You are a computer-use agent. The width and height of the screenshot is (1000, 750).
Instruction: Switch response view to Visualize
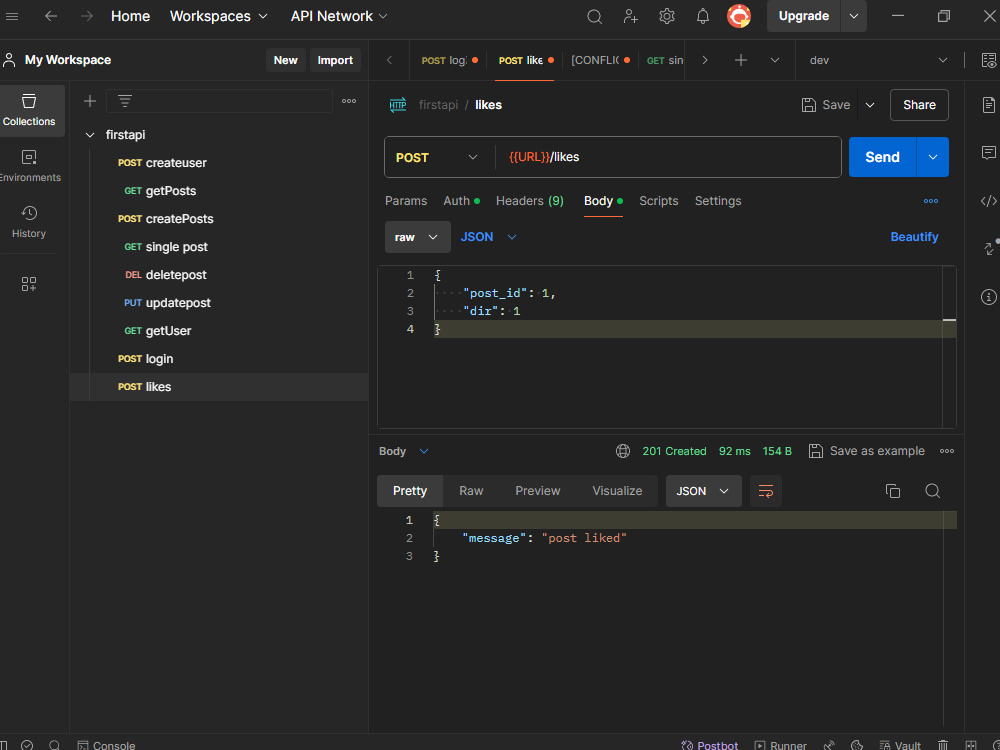click(x=617, y=490)
